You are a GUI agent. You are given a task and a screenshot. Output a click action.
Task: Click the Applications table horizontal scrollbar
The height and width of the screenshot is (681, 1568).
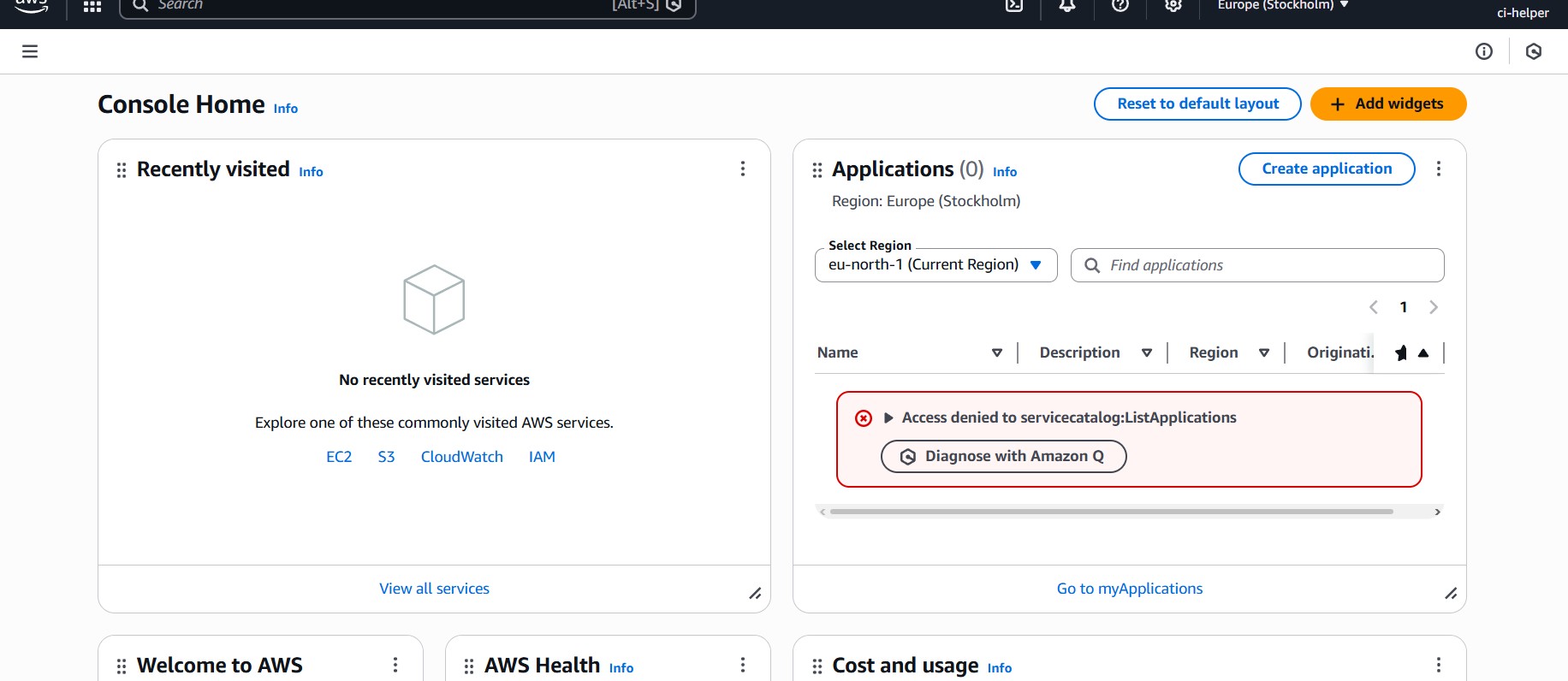tap(1111, 512)
